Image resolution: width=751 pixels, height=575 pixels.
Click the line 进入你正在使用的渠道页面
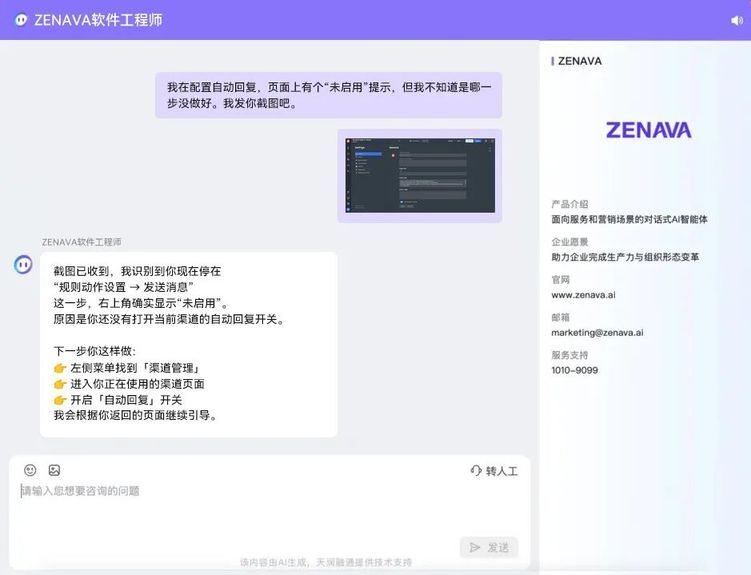[x=129, y=384]
